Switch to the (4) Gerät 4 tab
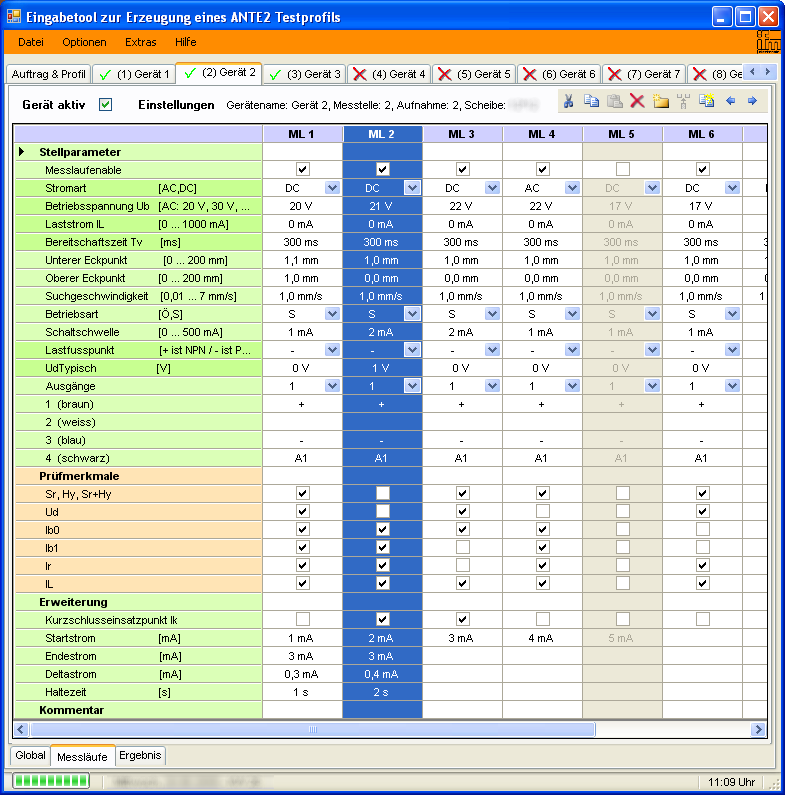 point(389,74)
